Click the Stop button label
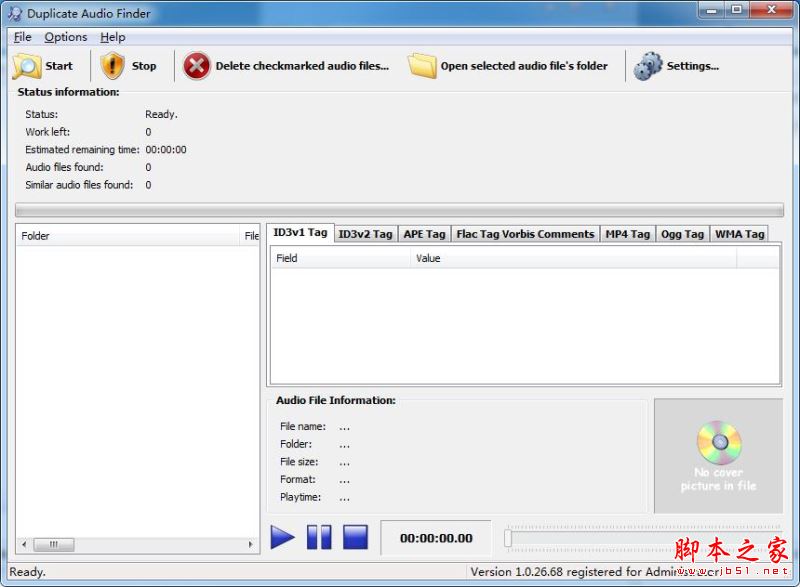The height and width of the screenshot is (587, 800). click(x=144, y=66)
